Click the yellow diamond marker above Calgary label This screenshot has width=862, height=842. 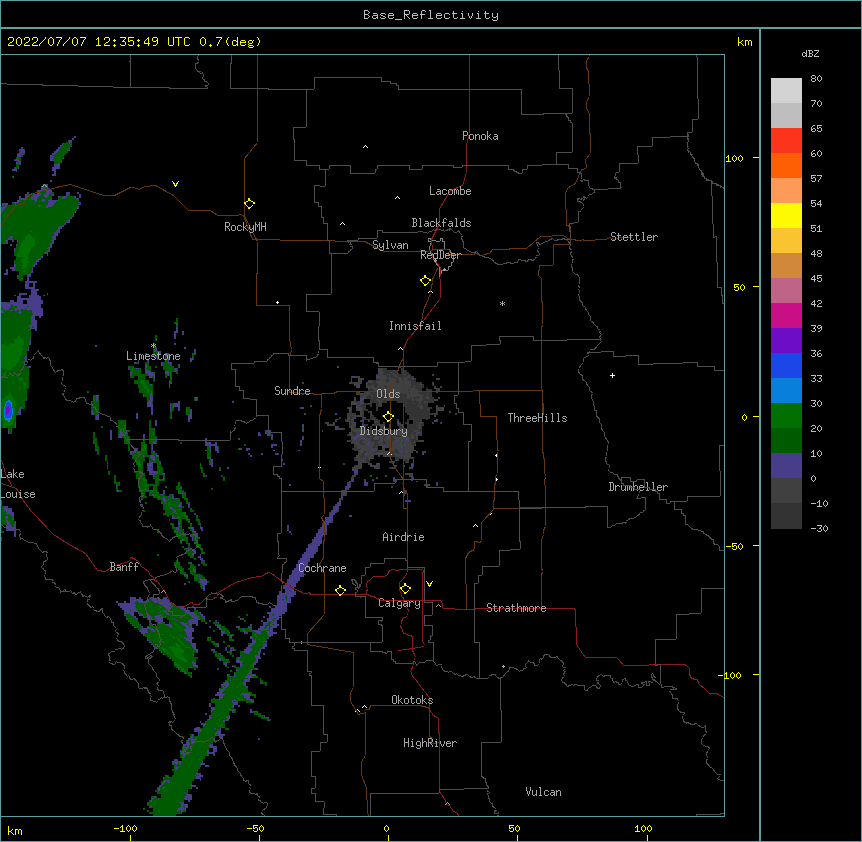(405, 589)
